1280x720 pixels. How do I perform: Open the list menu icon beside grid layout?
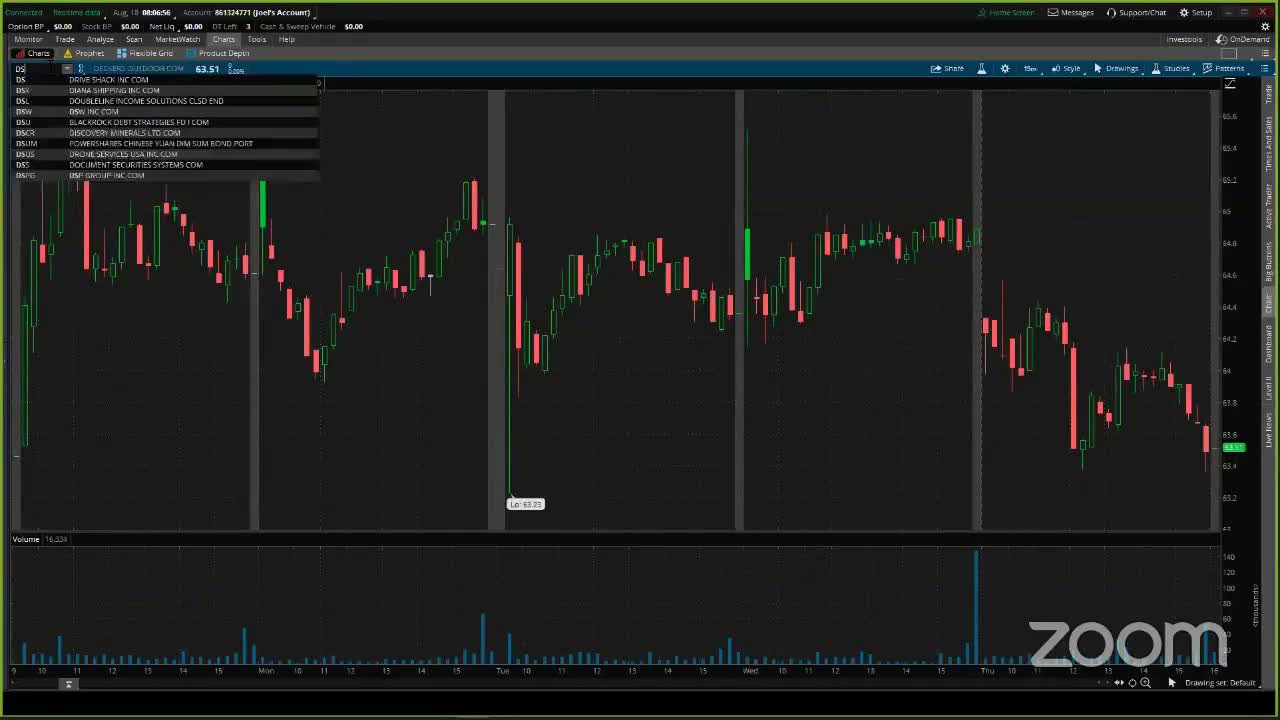[1263, 53]
